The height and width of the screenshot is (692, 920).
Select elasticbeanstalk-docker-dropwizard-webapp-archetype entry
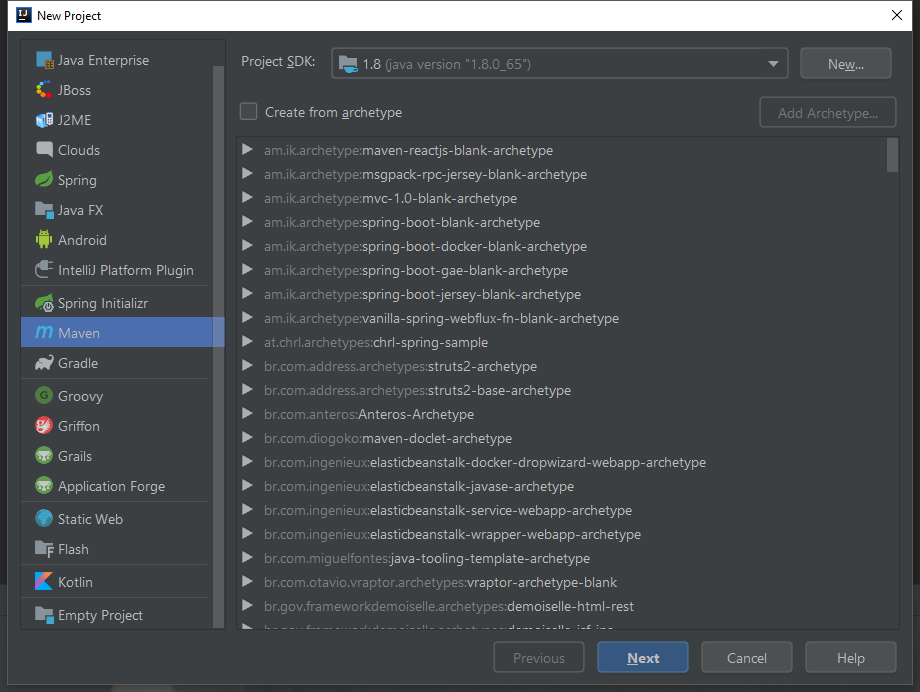pyautogui.click(x=485, y=463)
